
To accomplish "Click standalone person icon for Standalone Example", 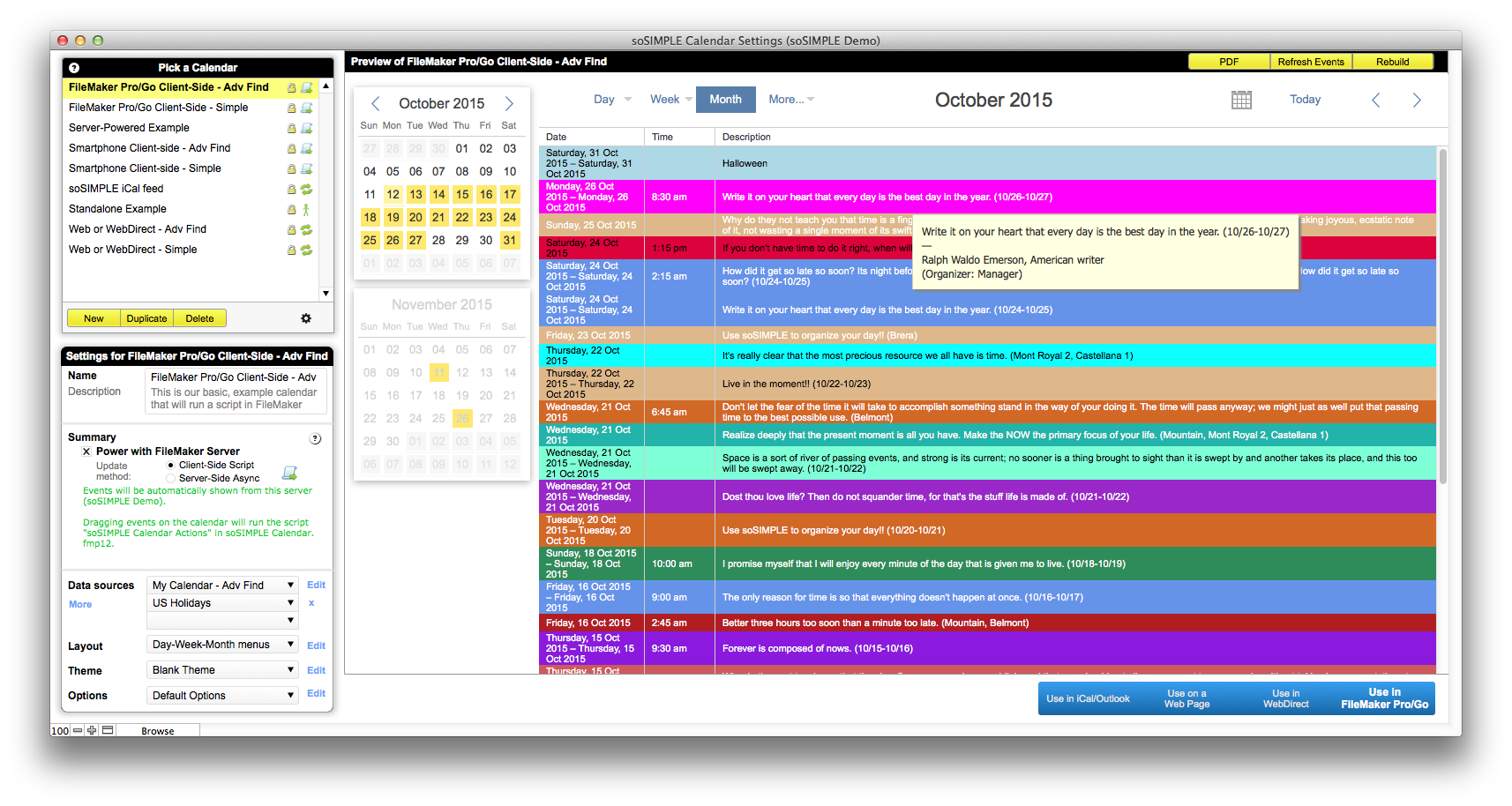I will 306,209.
